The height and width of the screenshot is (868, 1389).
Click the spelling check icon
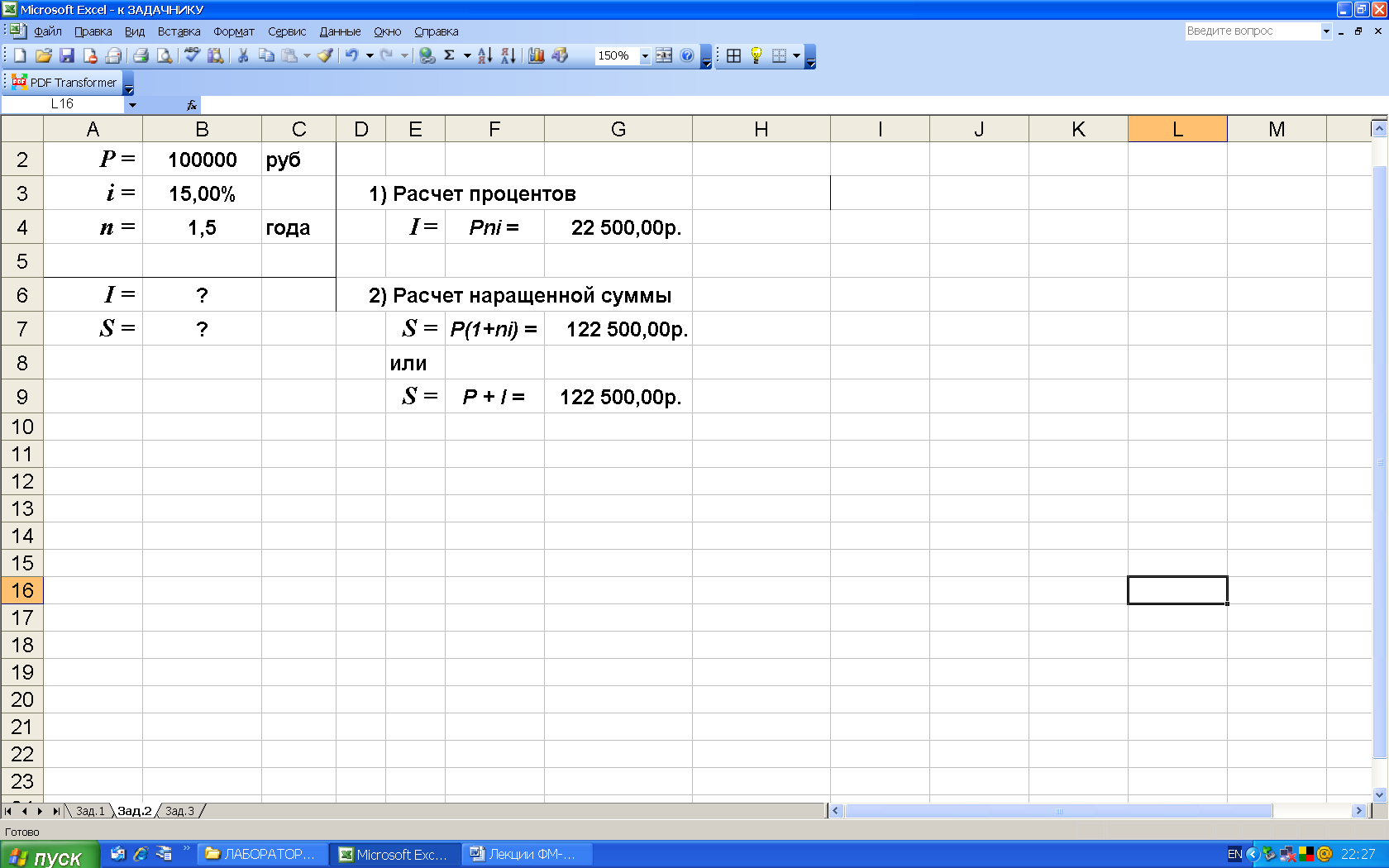pyautogui.click(x=192, y=55)
